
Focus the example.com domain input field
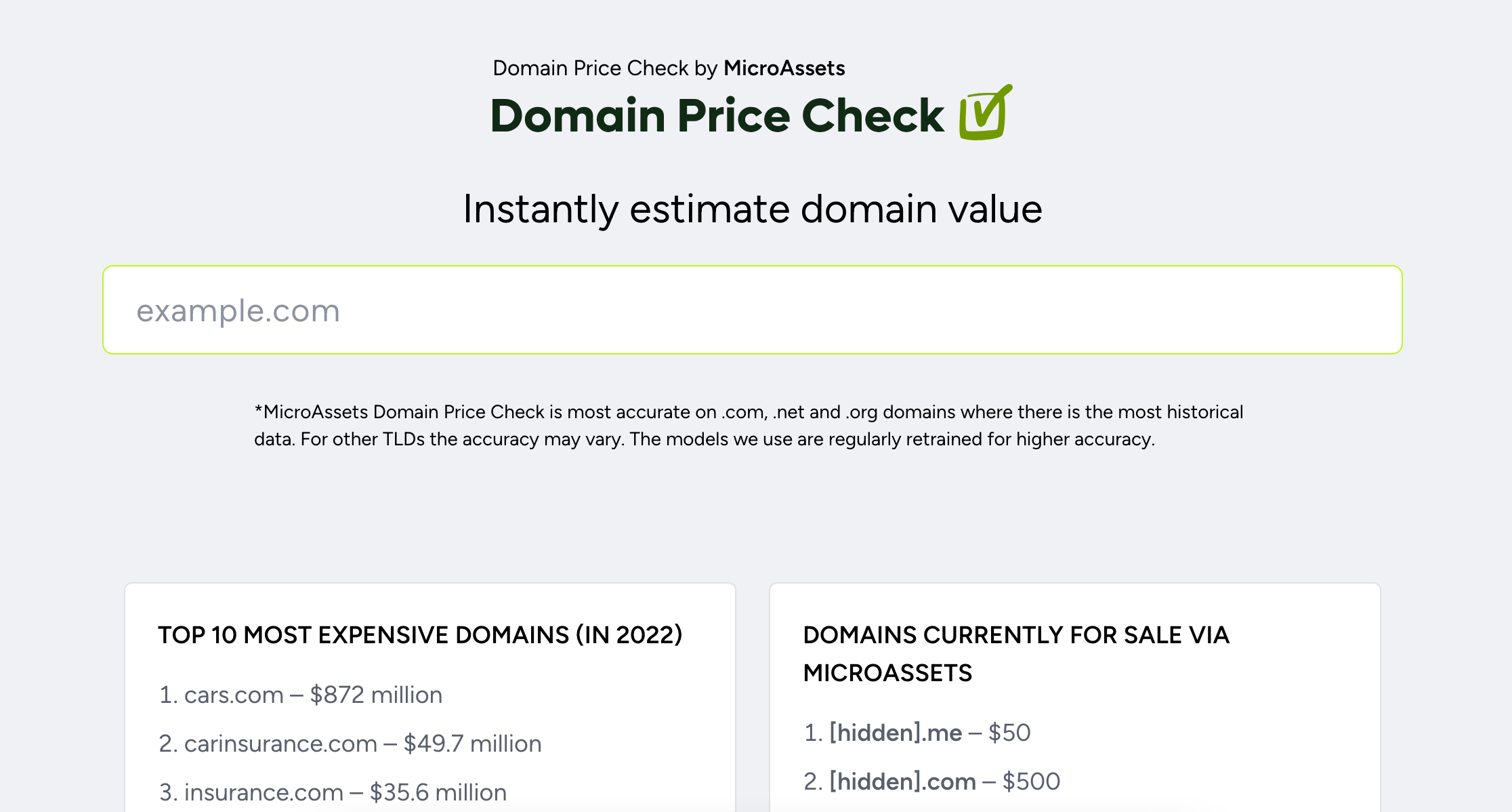coord(752,310)
